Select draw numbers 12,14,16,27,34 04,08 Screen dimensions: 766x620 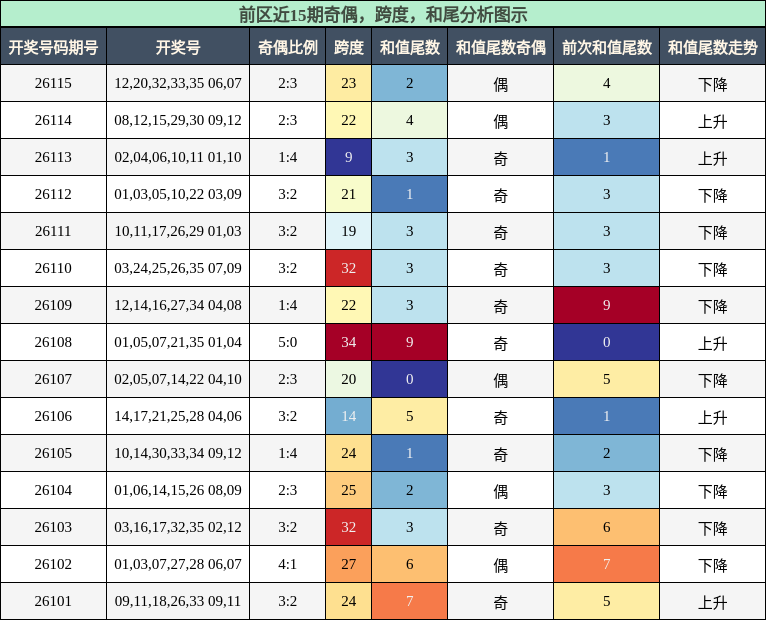click(x=178, y=305)
